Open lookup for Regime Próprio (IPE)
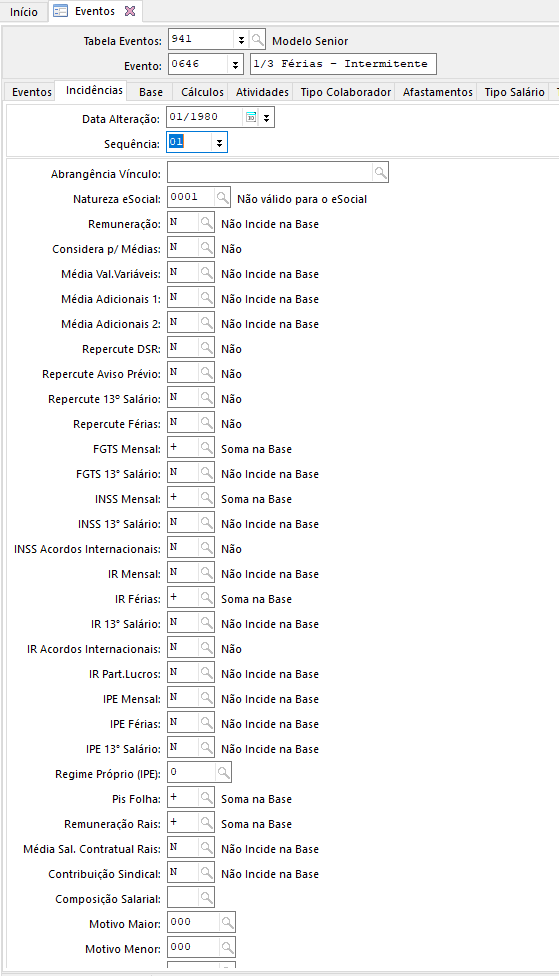Viewport: 559px width, 976px height. pyautogui.click(x=222, y=773)
